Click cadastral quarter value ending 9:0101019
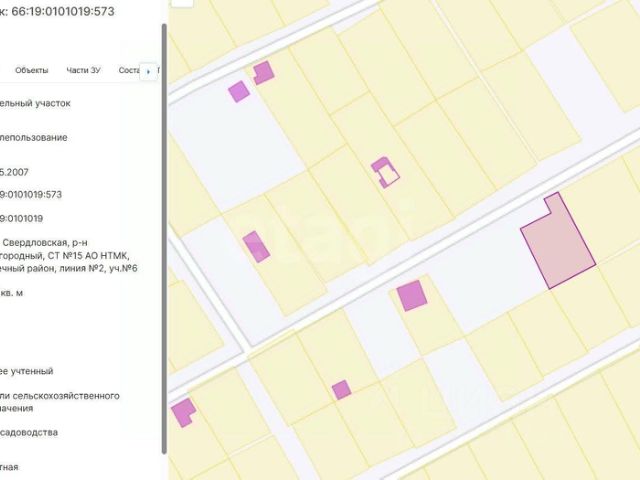The width and height of the screenshot is (640, 480). (21, 218)
